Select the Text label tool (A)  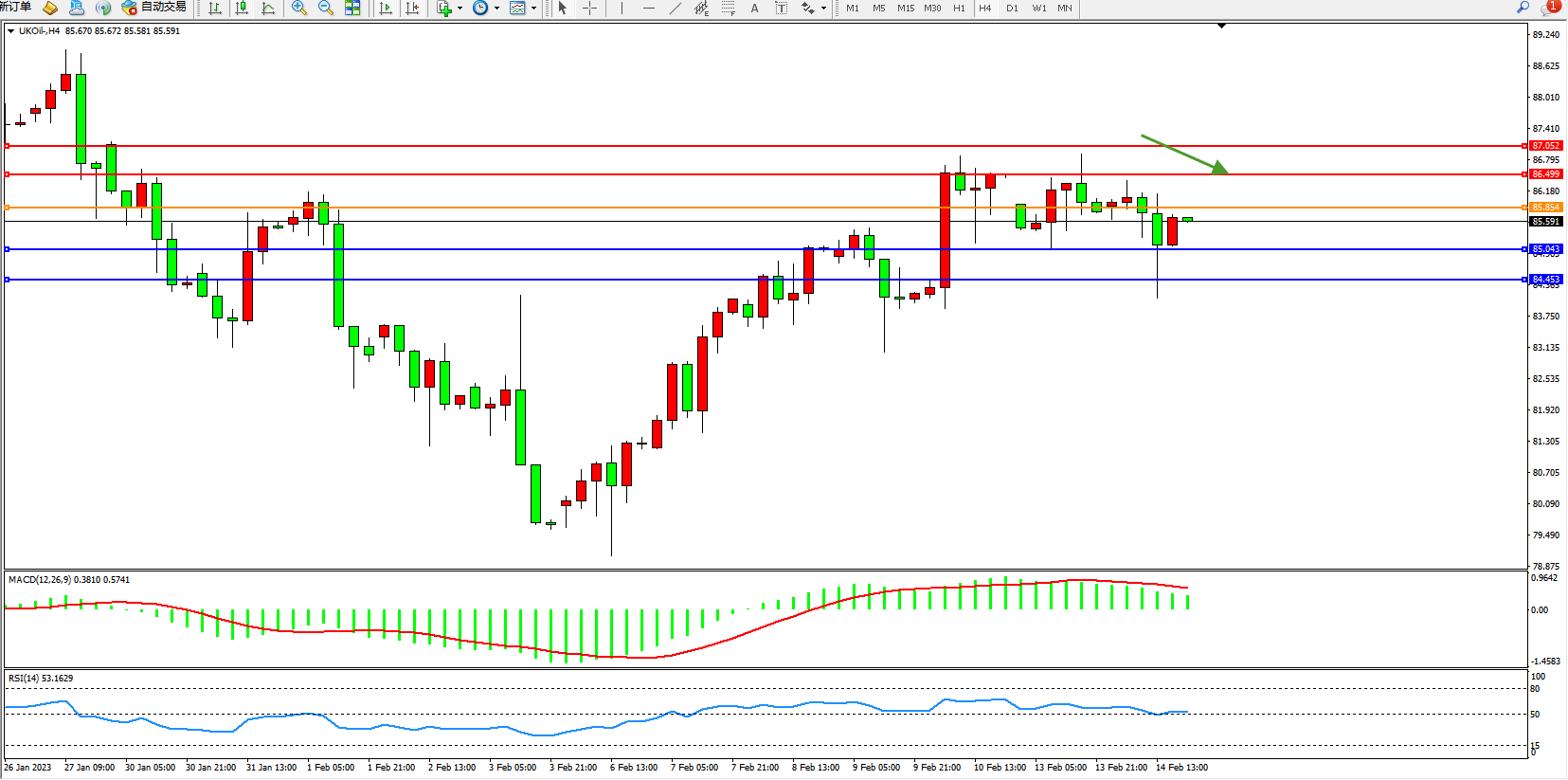pos(754,9)
